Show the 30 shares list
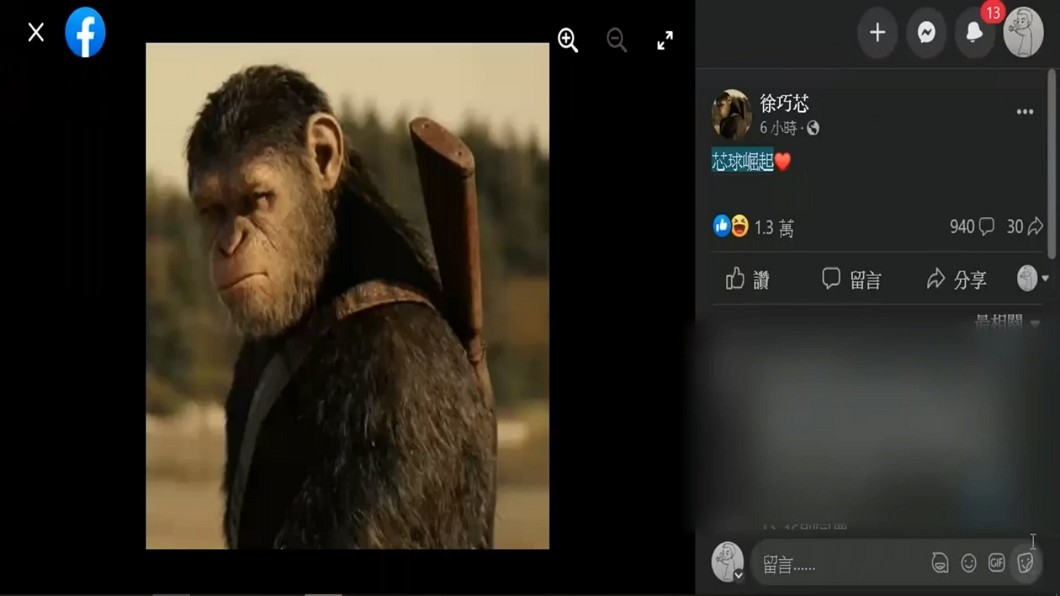This screenshot has width=1060, height=596. tap(1024, 226)
